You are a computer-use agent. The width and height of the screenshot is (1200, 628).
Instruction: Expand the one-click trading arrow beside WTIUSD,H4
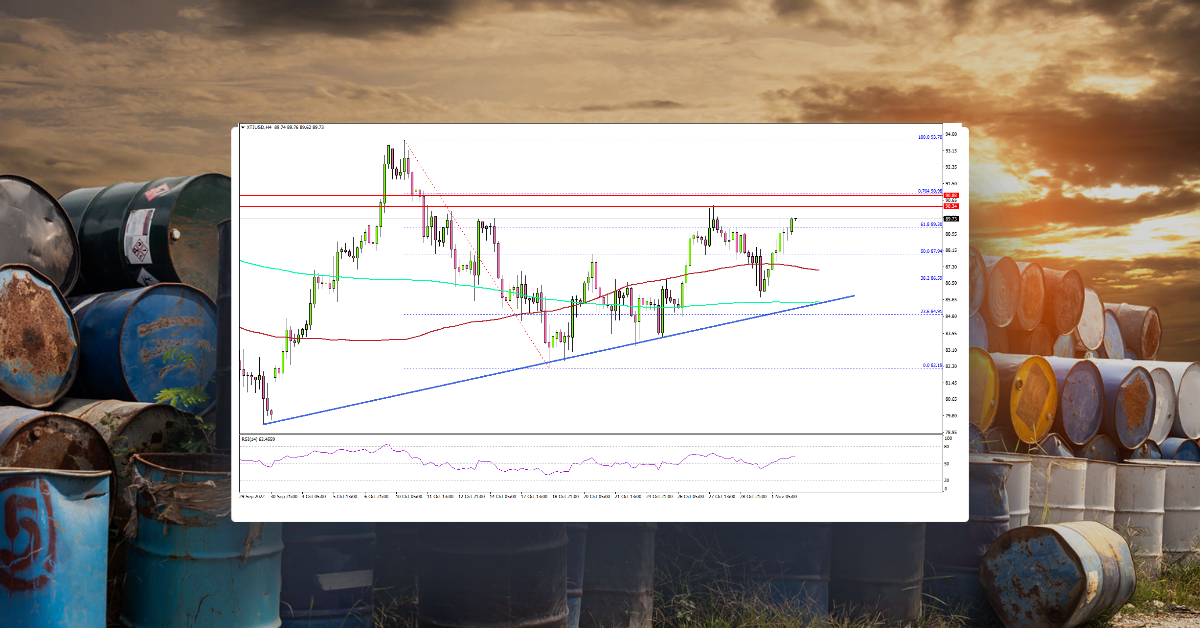[243, 129]
